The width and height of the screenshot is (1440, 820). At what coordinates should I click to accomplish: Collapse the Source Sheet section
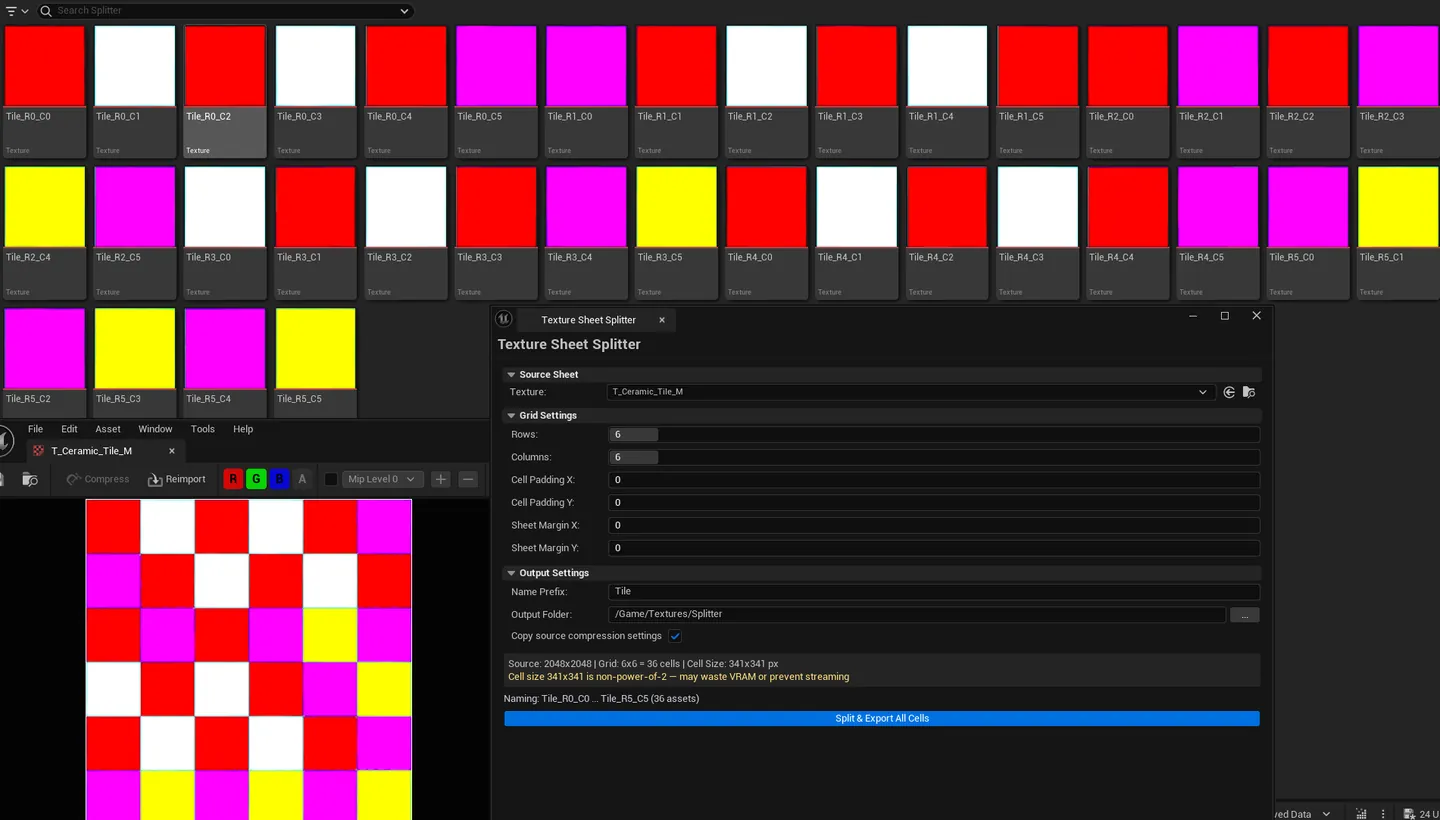click(511, 374)
